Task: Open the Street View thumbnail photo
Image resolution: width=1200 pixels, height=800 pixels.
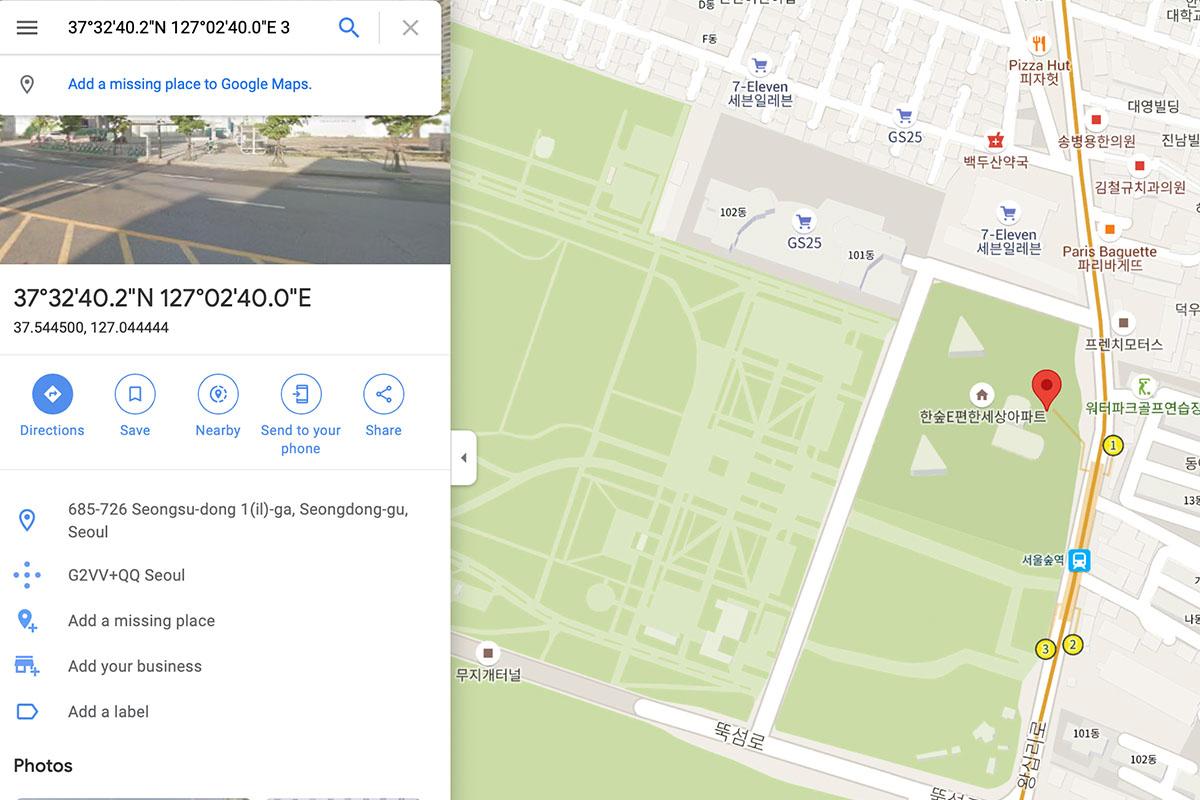Action: tap(225, 190)
